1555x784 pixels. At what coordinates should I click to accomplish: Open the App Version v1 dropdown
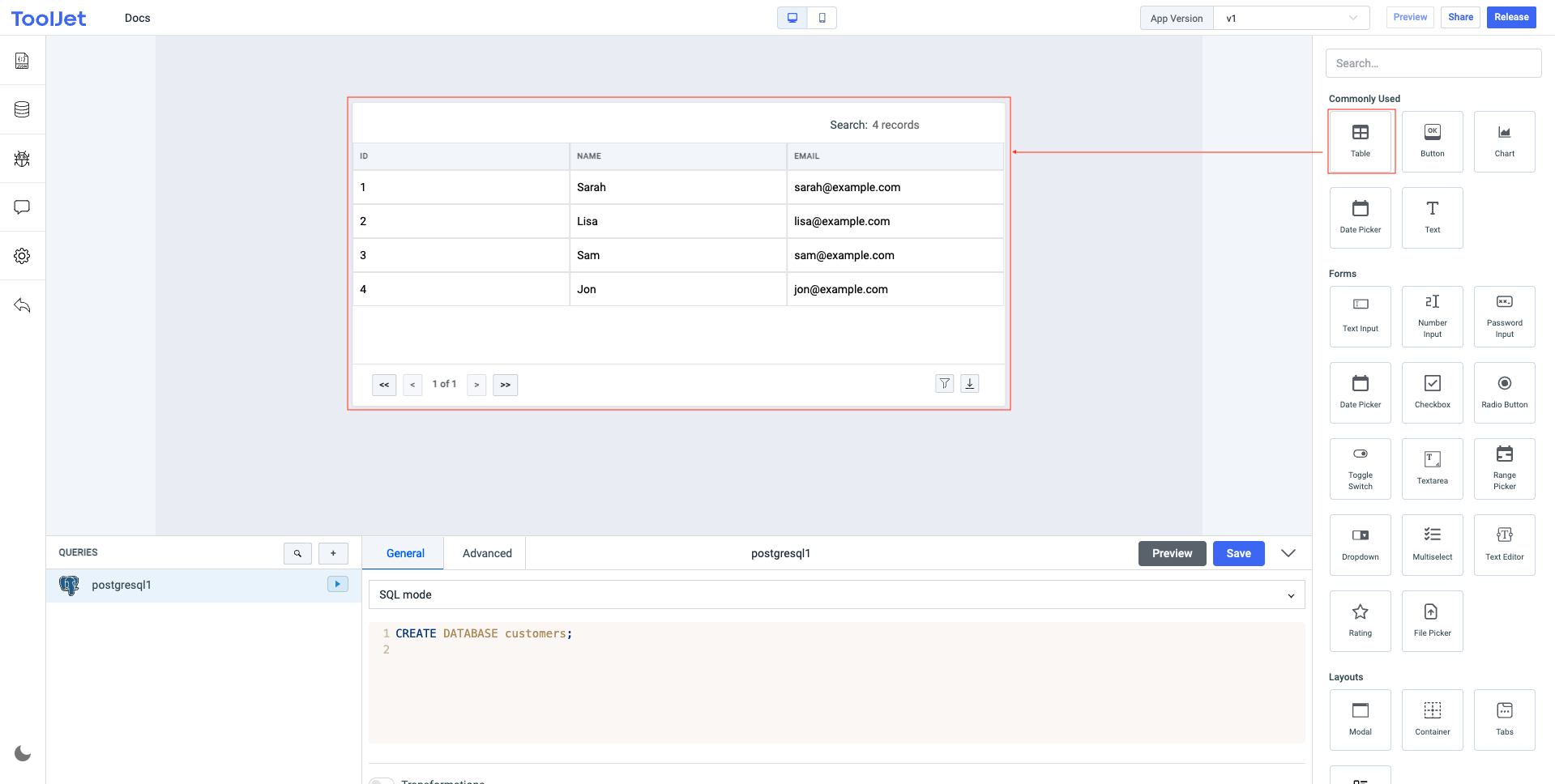point(1291,18)
